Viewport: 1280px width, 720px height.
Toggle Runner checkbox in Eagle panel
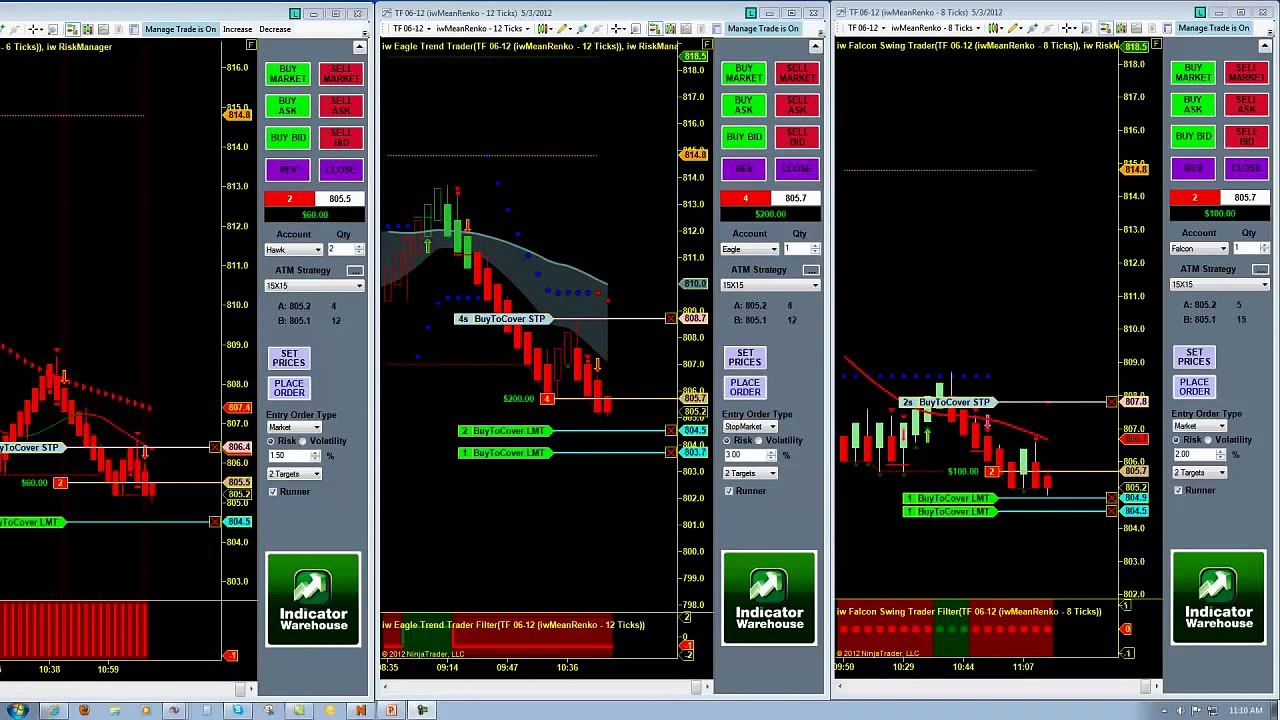pos(729,491)
